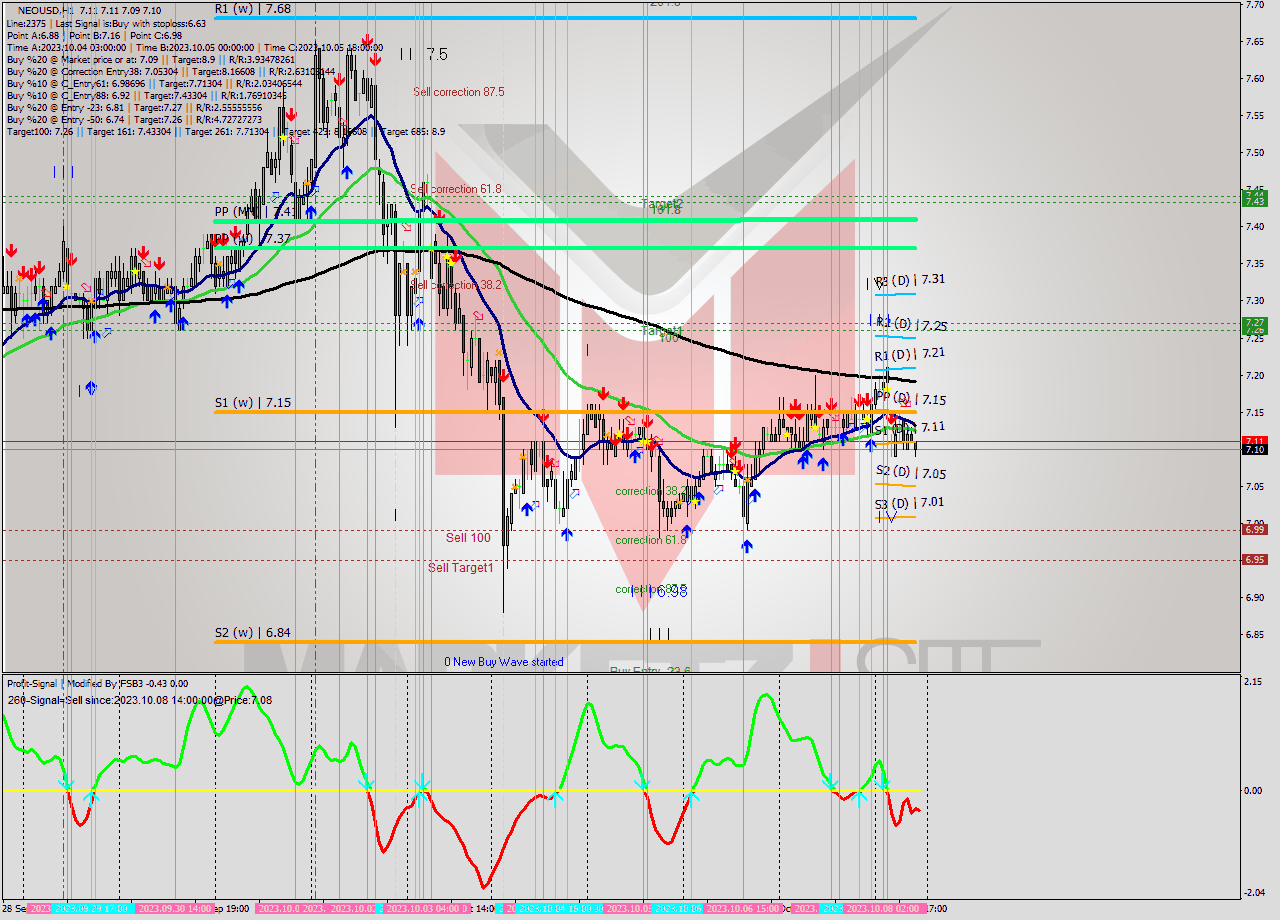Click the 6.85 value on price axis
Screen dimensions: 1280x920
1255,634
